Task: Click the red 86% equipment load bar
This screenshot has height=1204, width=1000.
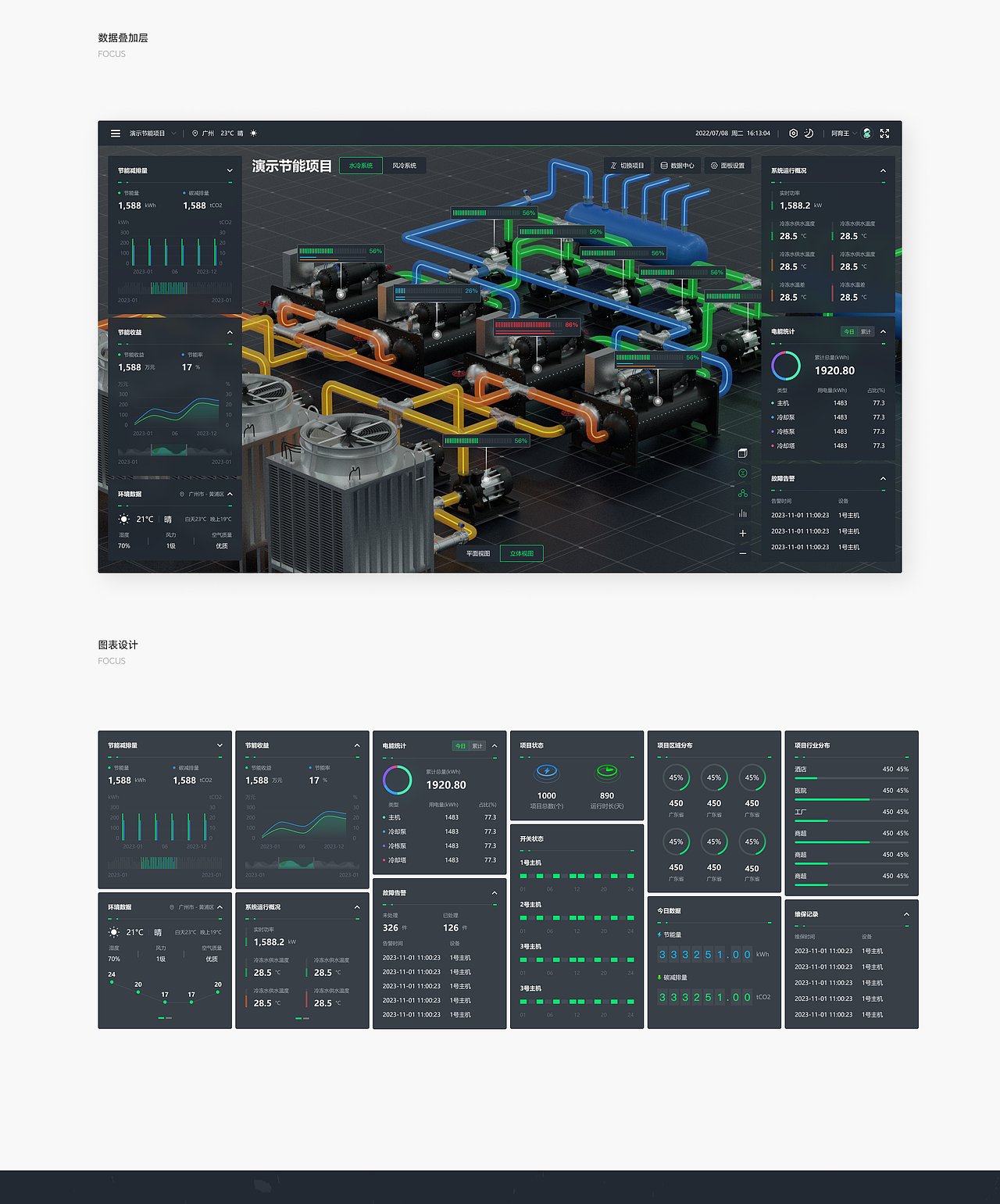Action: (x=537, y=326)
